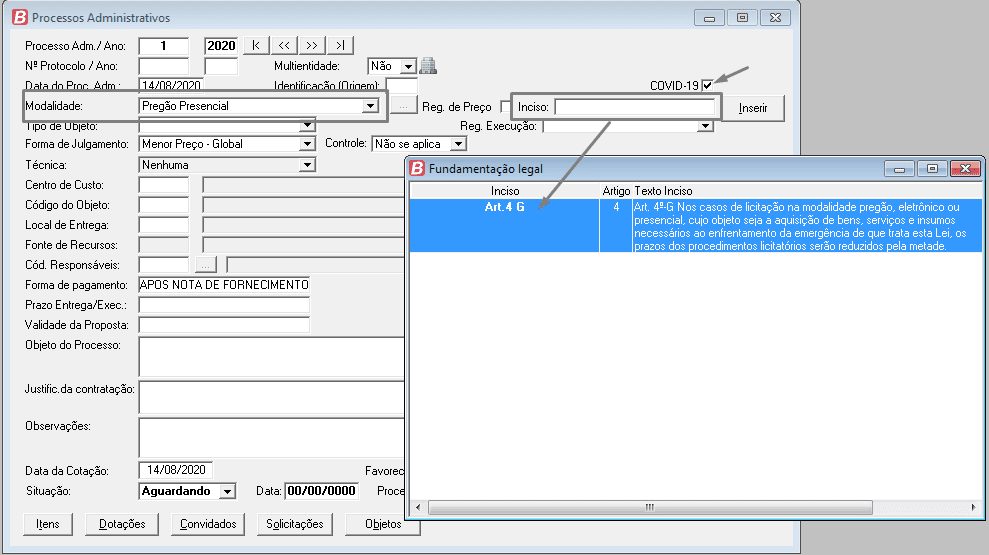Advance to next record arrow button
Screen dimensions: 989x555
click(312, 46)
